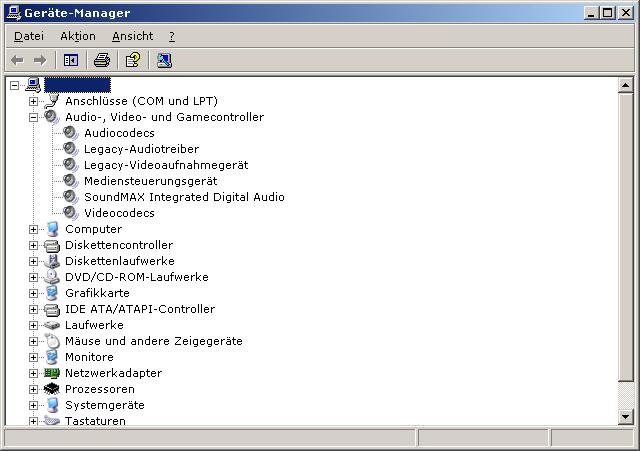Screen dimensions: 640x451
Task: Click the scan for hardware changes icon
Action: tap(164, 60)
